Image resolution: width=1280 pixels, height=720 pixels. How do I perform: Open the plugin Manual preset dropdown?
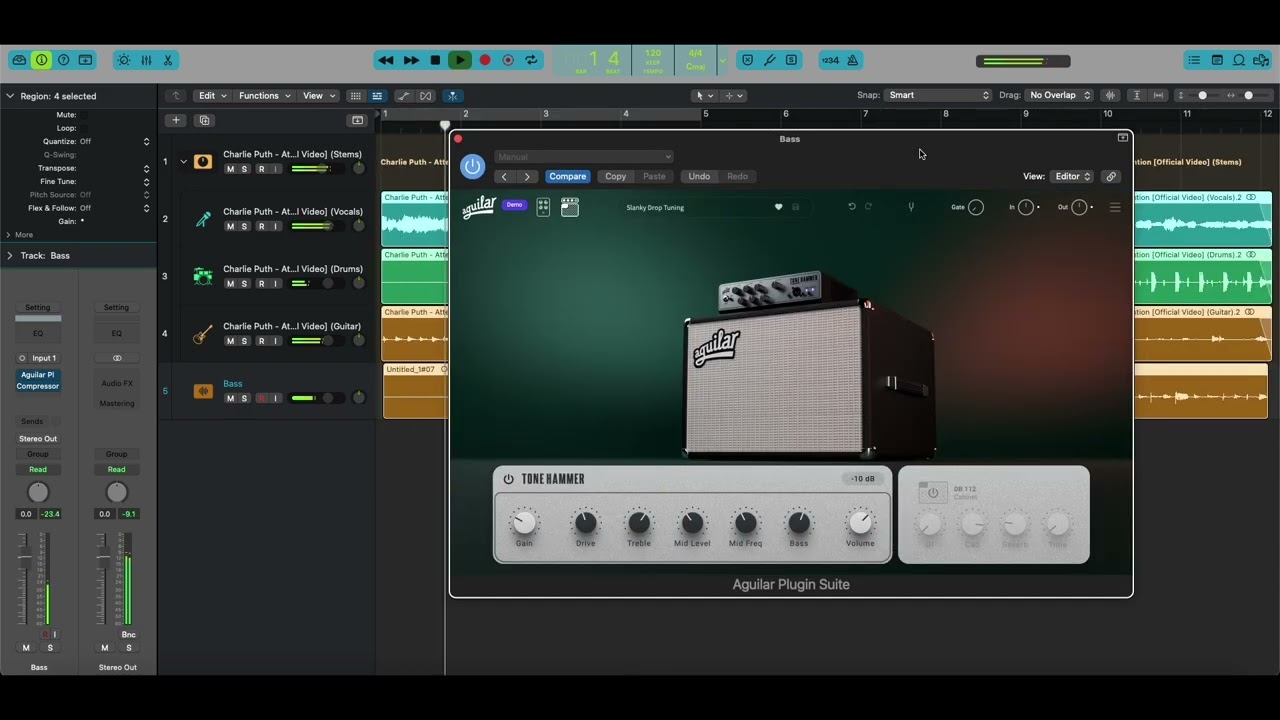coord(584,157)
